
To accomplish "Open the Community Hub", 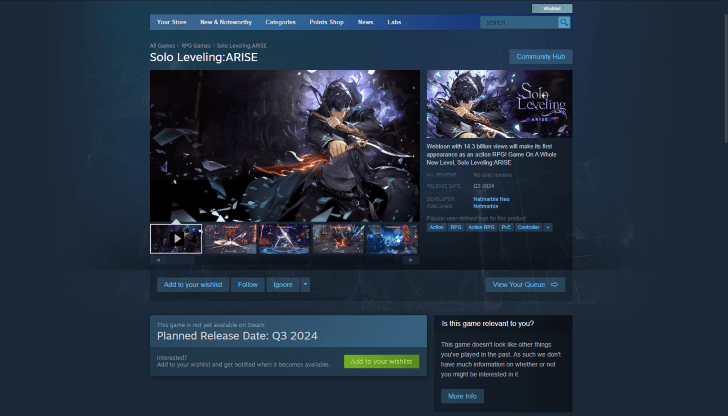I will 541,57.
